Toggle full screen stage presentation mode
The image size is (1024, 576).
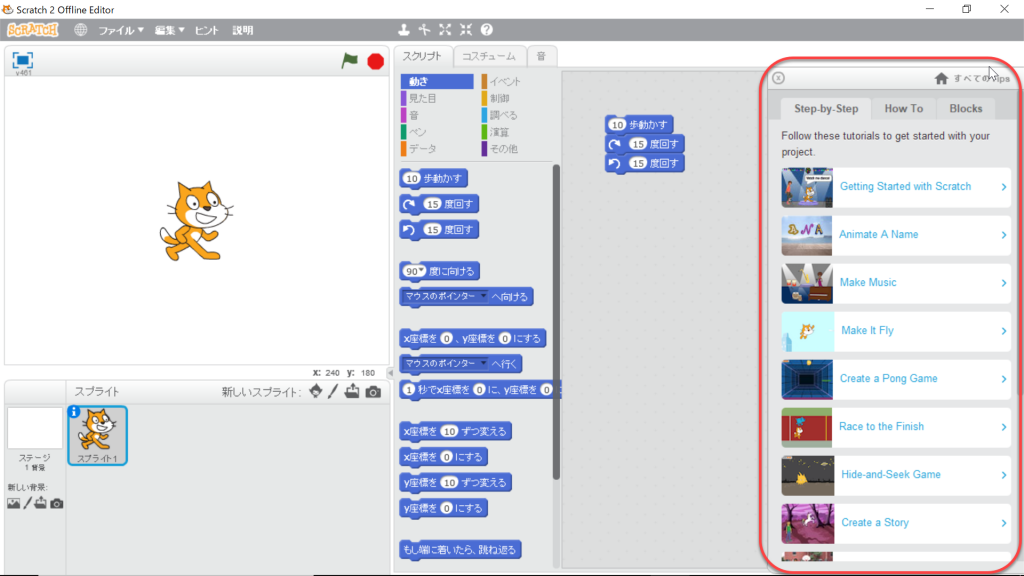click(x=22, y=60)
